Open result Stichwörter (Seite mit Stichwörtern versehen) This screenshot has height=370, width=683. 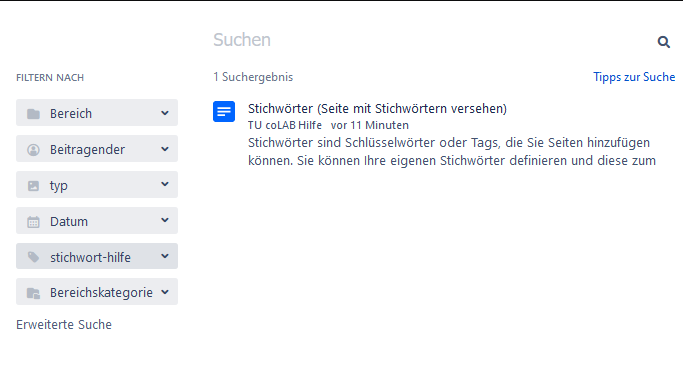tap(377, 109)
